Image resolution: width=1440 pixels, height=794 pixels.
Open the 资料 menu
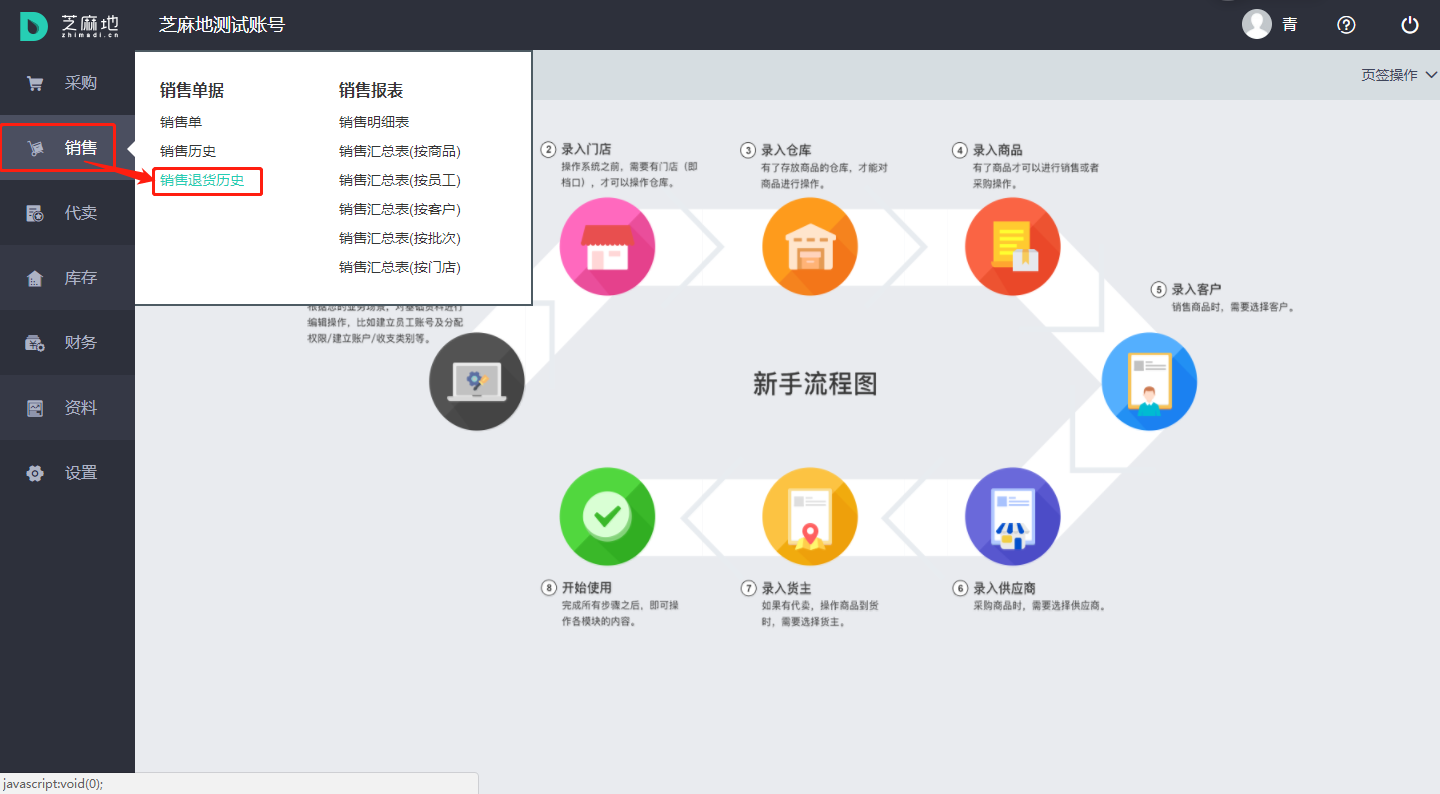[81, 408]
